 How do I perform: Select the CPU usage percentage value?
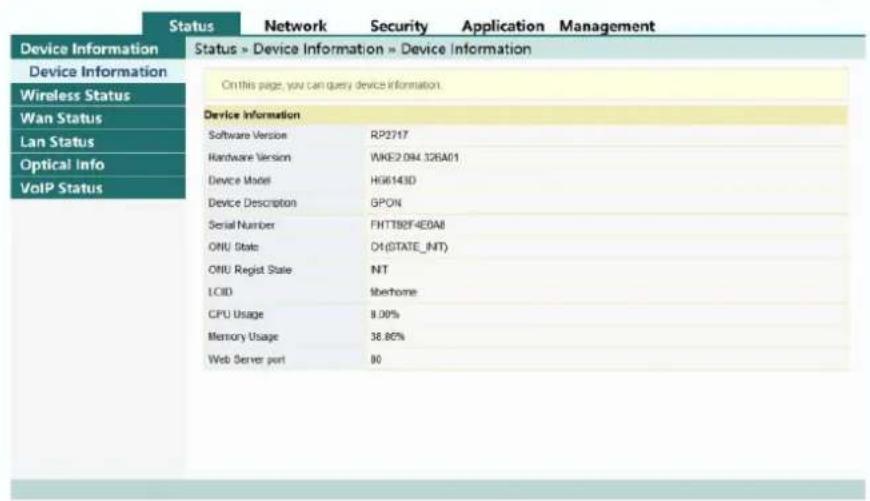[x=385, y=314]
